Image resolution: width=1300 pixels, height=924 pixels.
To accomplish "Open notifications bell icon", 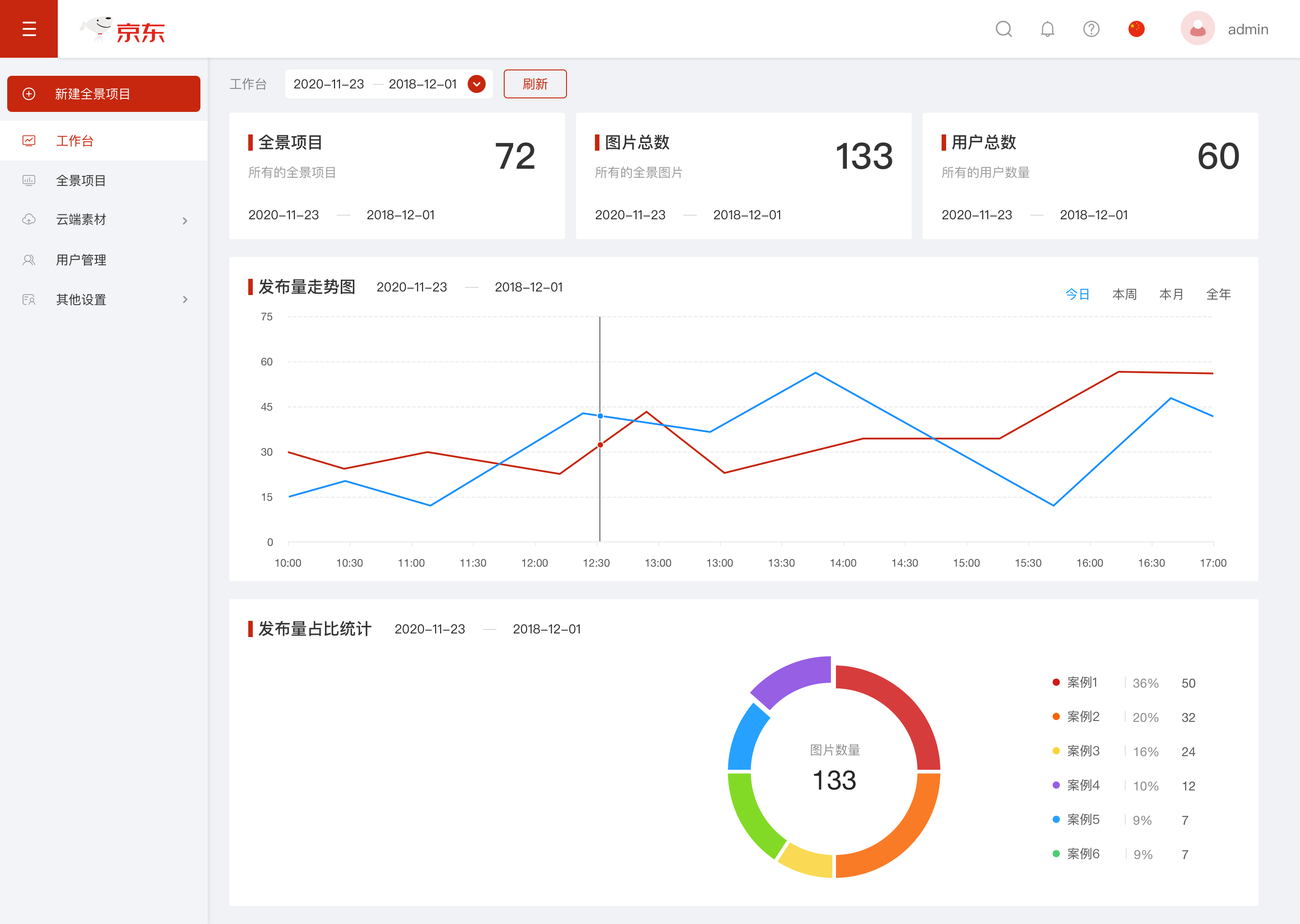I will coord(1047,29).
